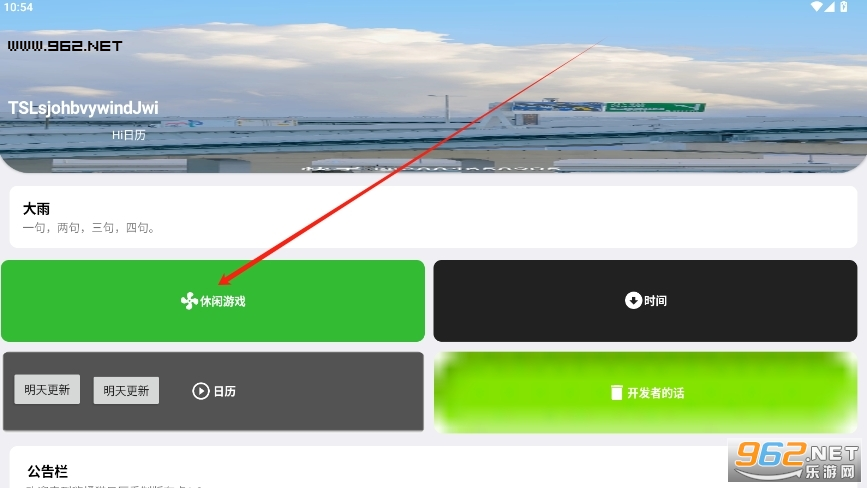Image resolution: width=867 pixels, height=488 pixels.
Task: Click the cellular signal icon
Action: pyautogui.click(x=829, y=7)
